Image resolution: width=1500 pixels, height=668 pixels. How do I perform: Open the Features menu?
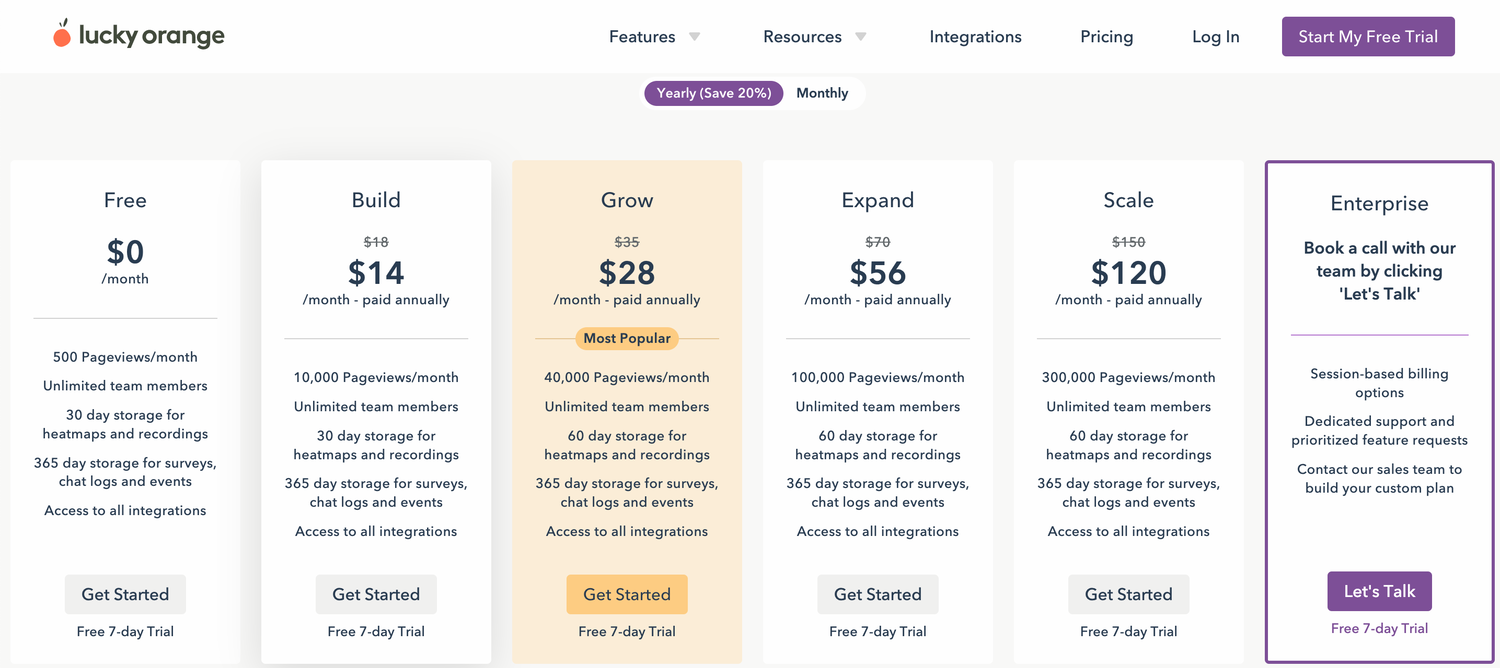[x=642, y=37]
